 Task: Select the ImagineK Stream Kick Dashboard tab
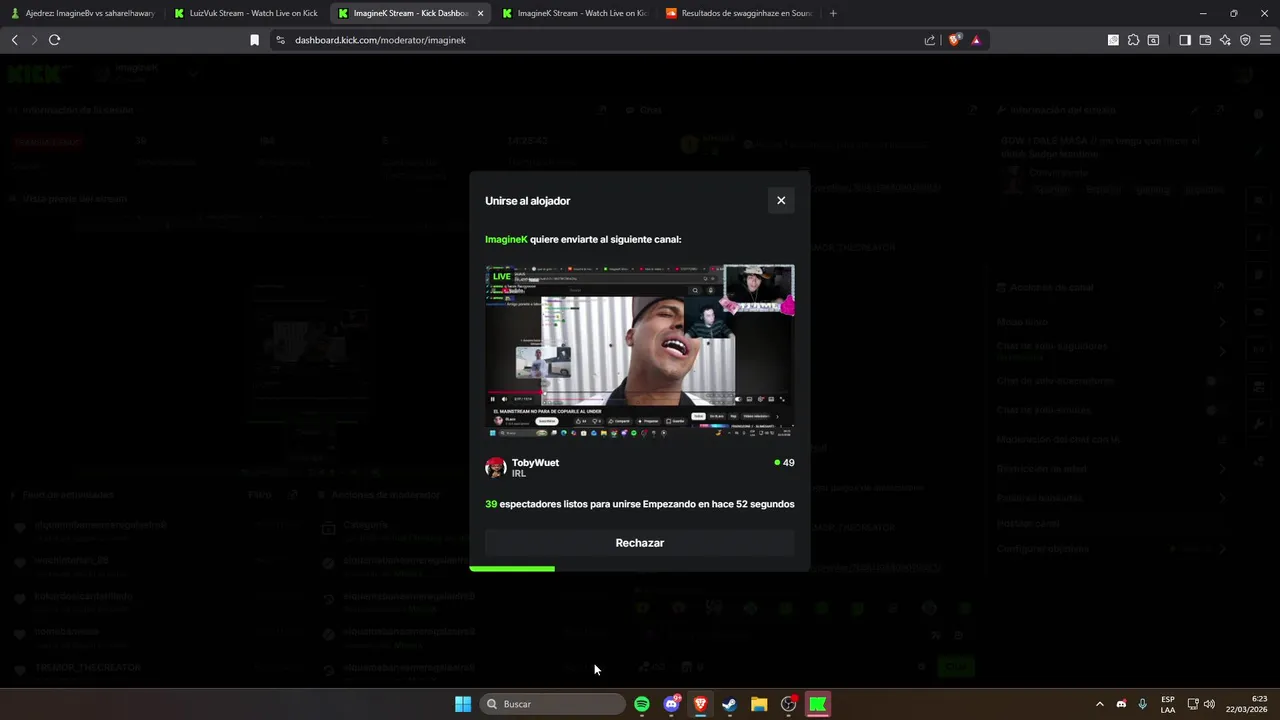(x=410, y=13)
